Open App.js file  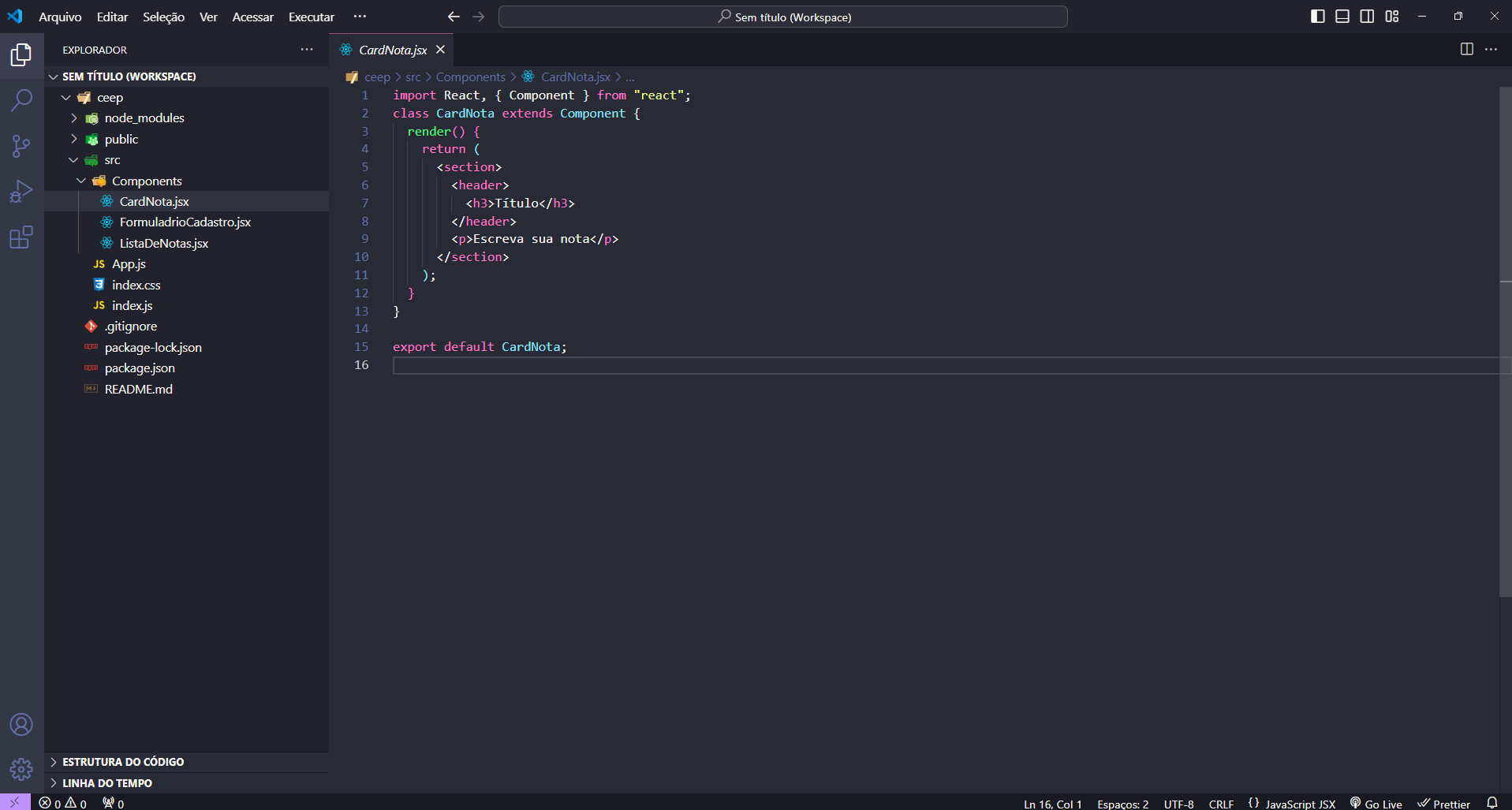186,264
